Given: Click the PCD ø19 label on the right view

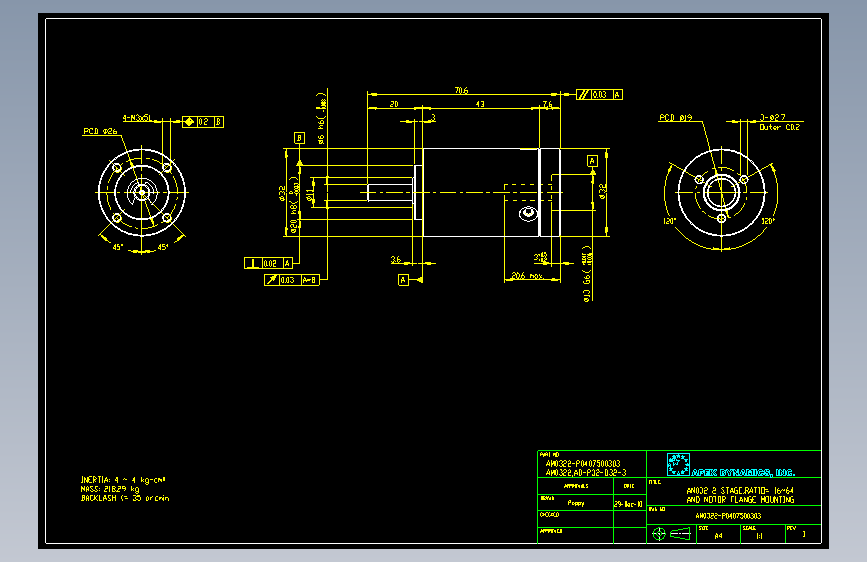Looking at the screenshot, I should click(x=675, y=117).
